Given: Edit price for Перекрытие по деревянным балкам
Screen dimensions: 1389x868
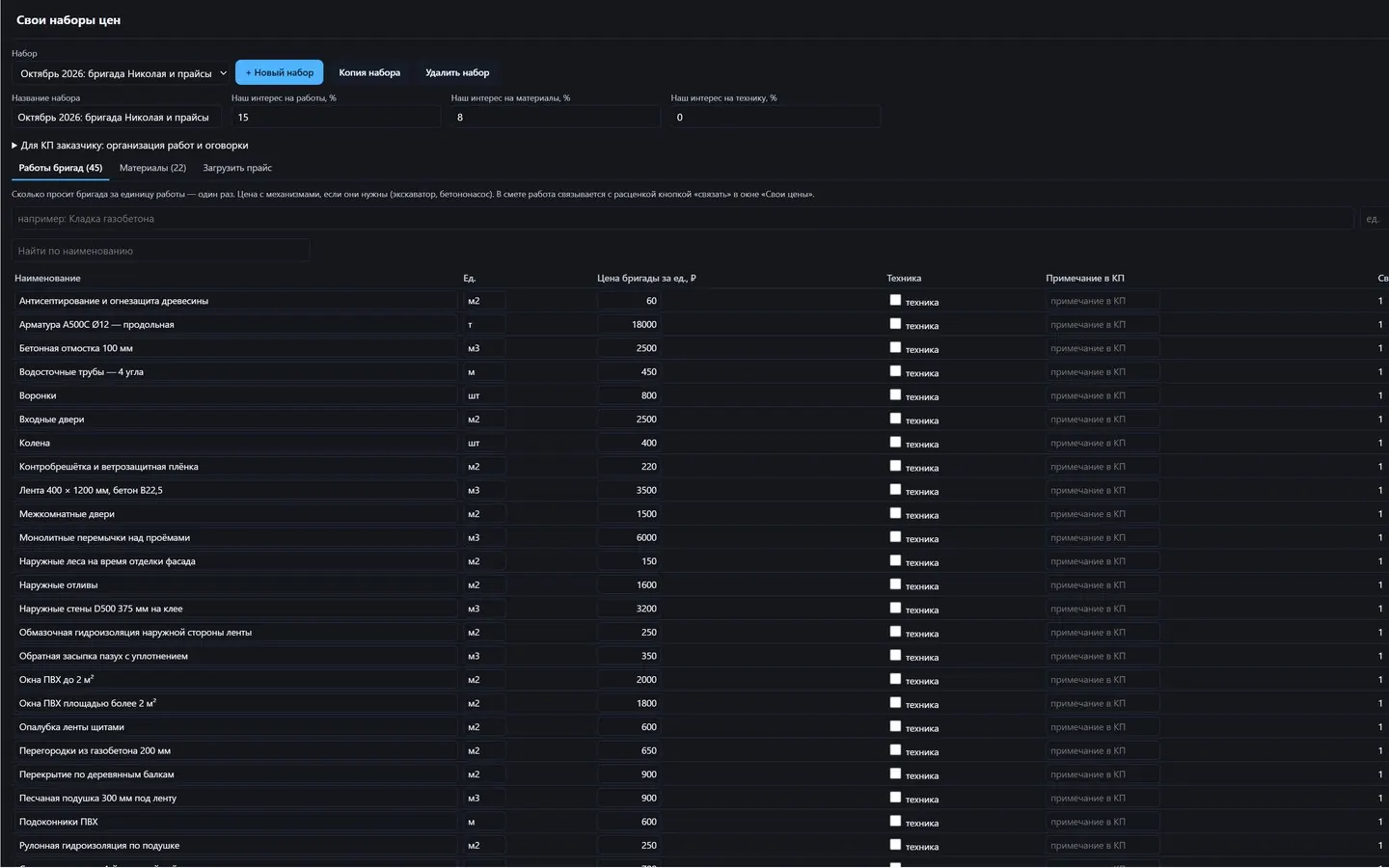Looking at the screenshot, I should (x=629, y=774).
